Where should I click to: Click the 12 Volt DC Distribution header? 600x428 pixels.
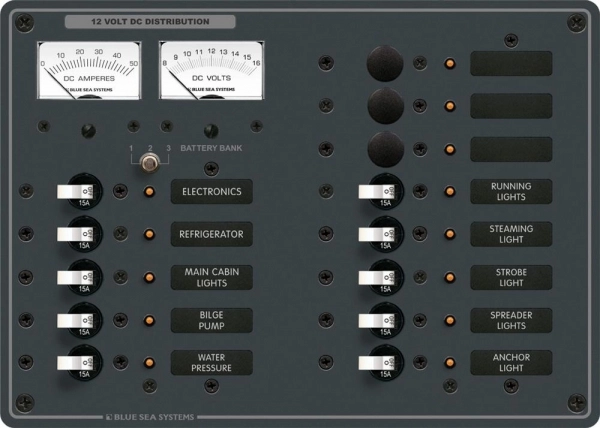point(150,21)
